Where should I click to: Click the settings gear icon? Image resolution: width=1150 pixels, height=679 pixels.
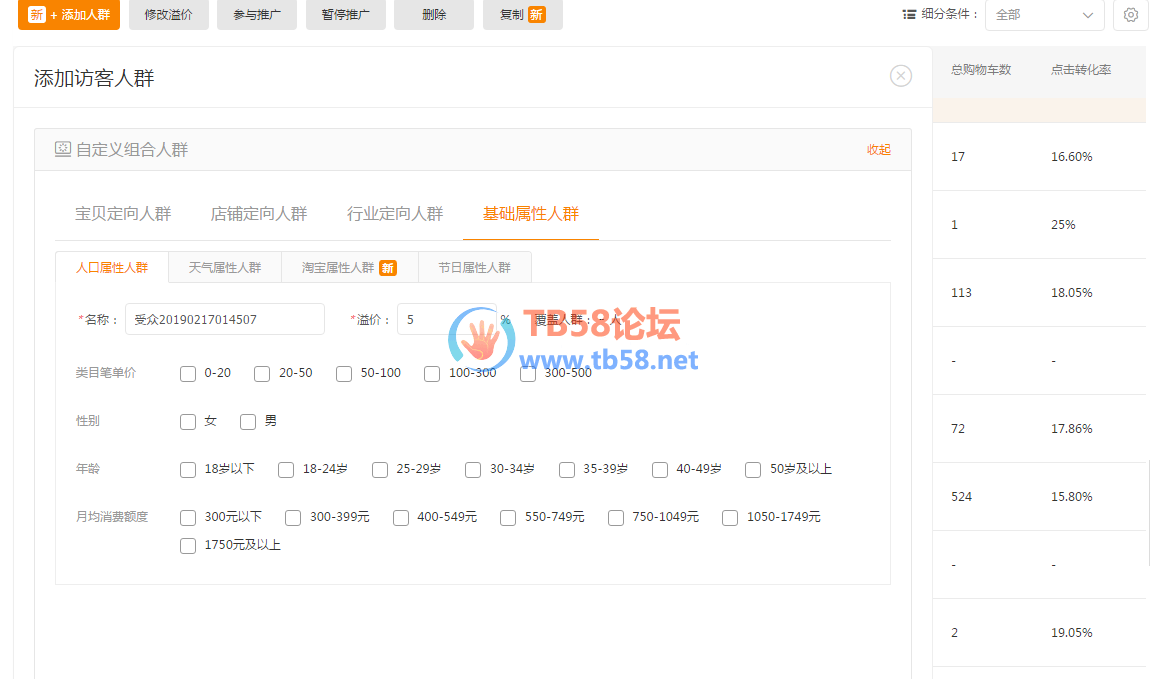[1130, 15]
